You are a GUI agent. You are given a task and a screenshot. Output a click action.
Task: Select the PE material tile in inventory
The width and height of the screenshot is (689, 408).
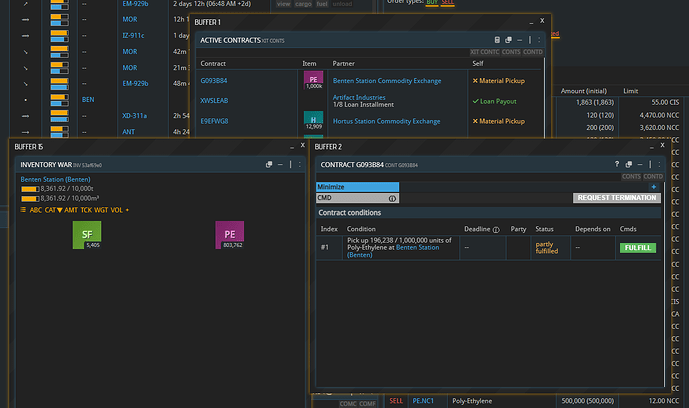(230, 235)
